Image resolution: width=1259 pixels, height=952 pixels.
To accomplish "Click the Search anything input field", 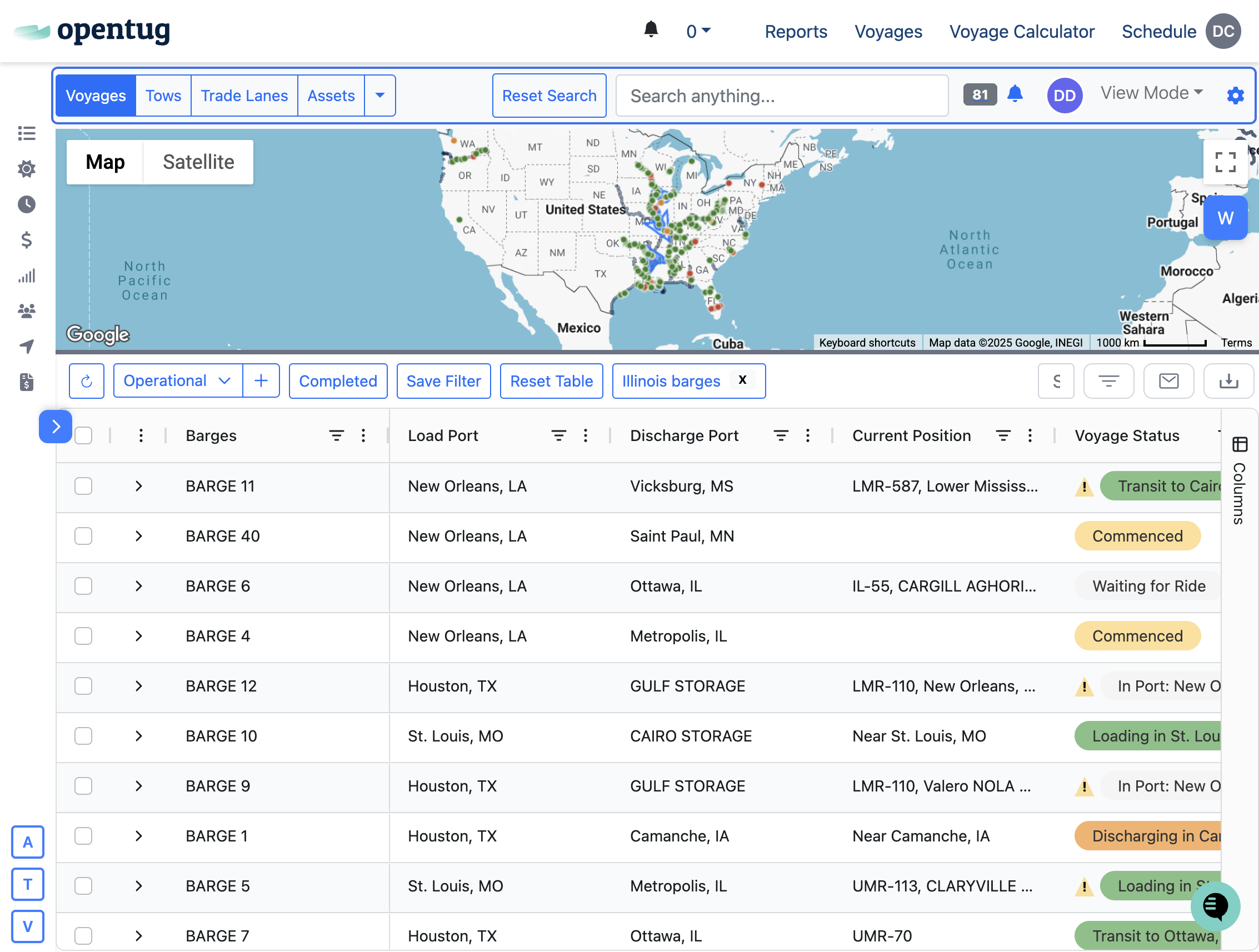I will tap(782, 96).
